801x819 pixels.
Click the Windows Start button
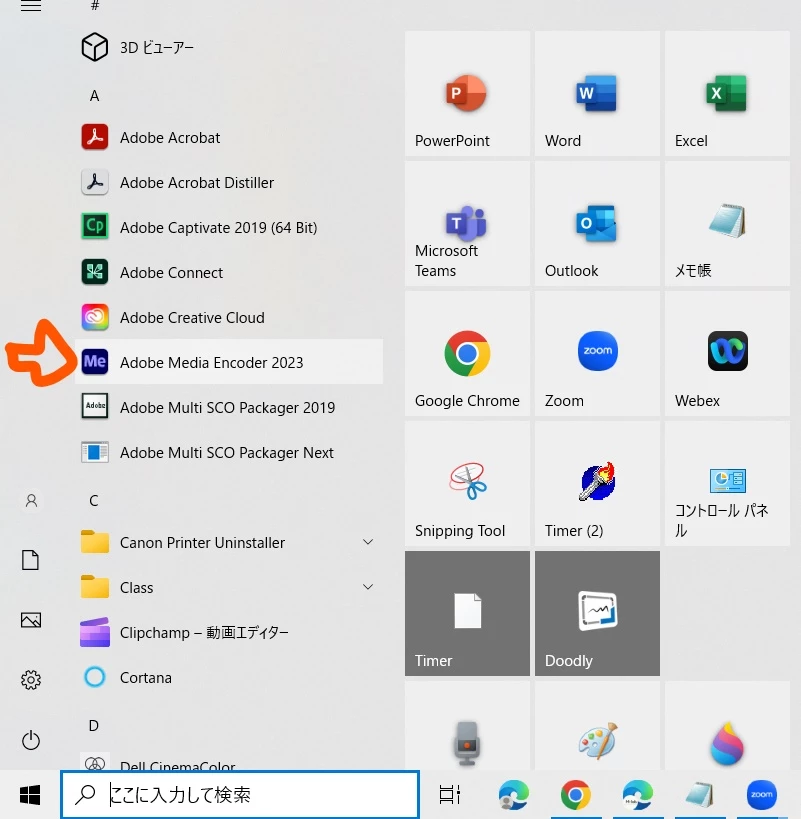click(x=30, y=795)
